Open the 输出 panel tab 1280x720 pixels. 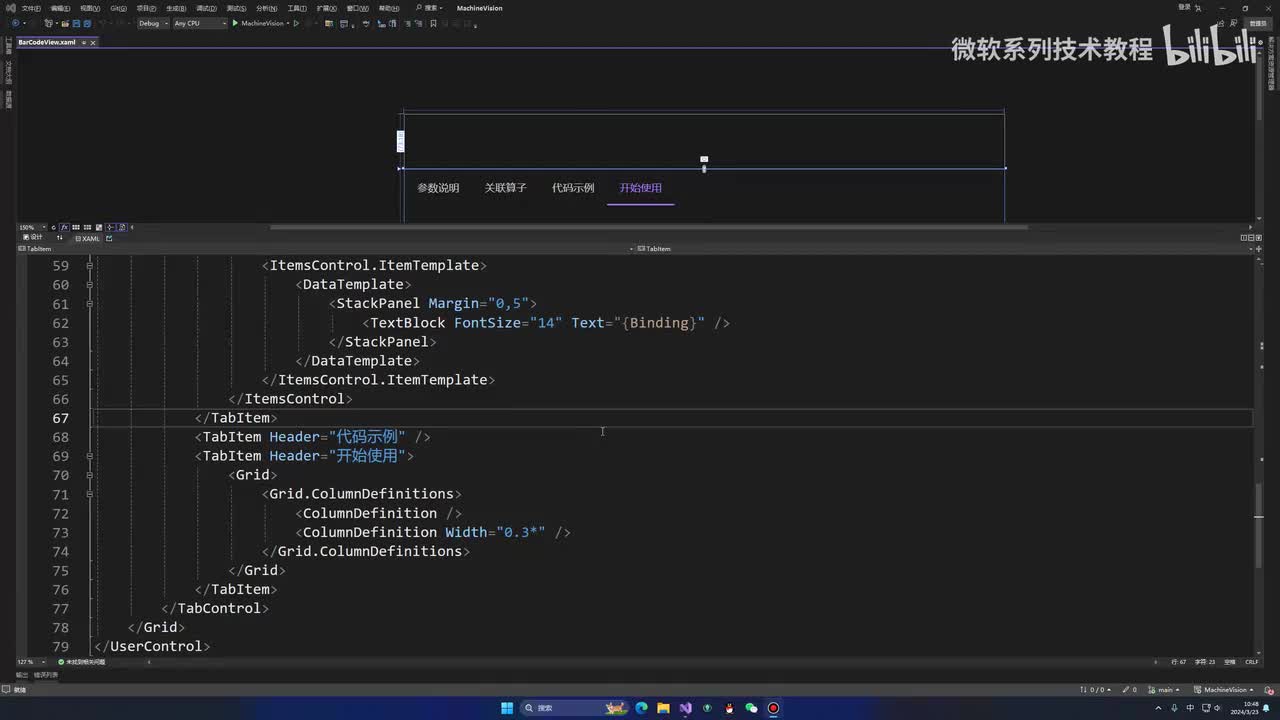tap(22, 675)
